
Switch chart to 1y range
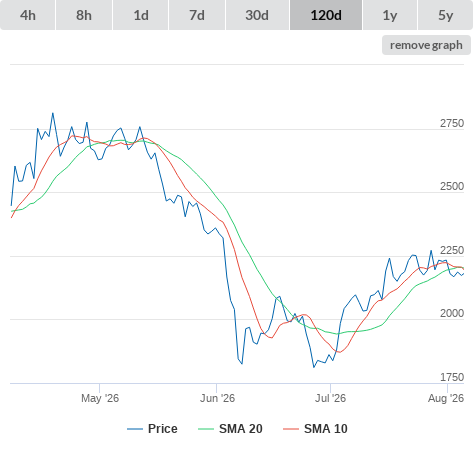pos(390,15)
